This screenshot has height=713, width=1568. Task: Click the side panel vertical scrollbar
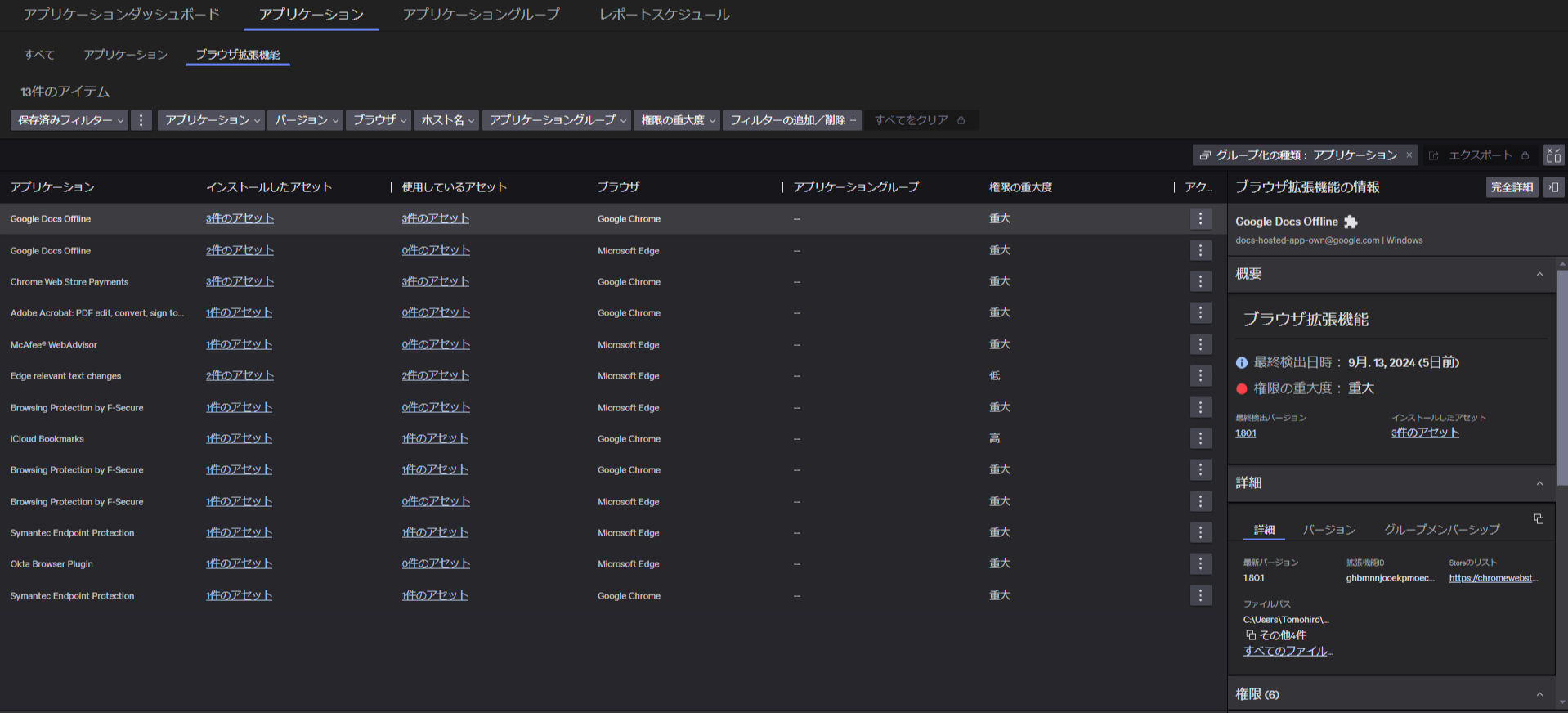(x=1562, y=376)
